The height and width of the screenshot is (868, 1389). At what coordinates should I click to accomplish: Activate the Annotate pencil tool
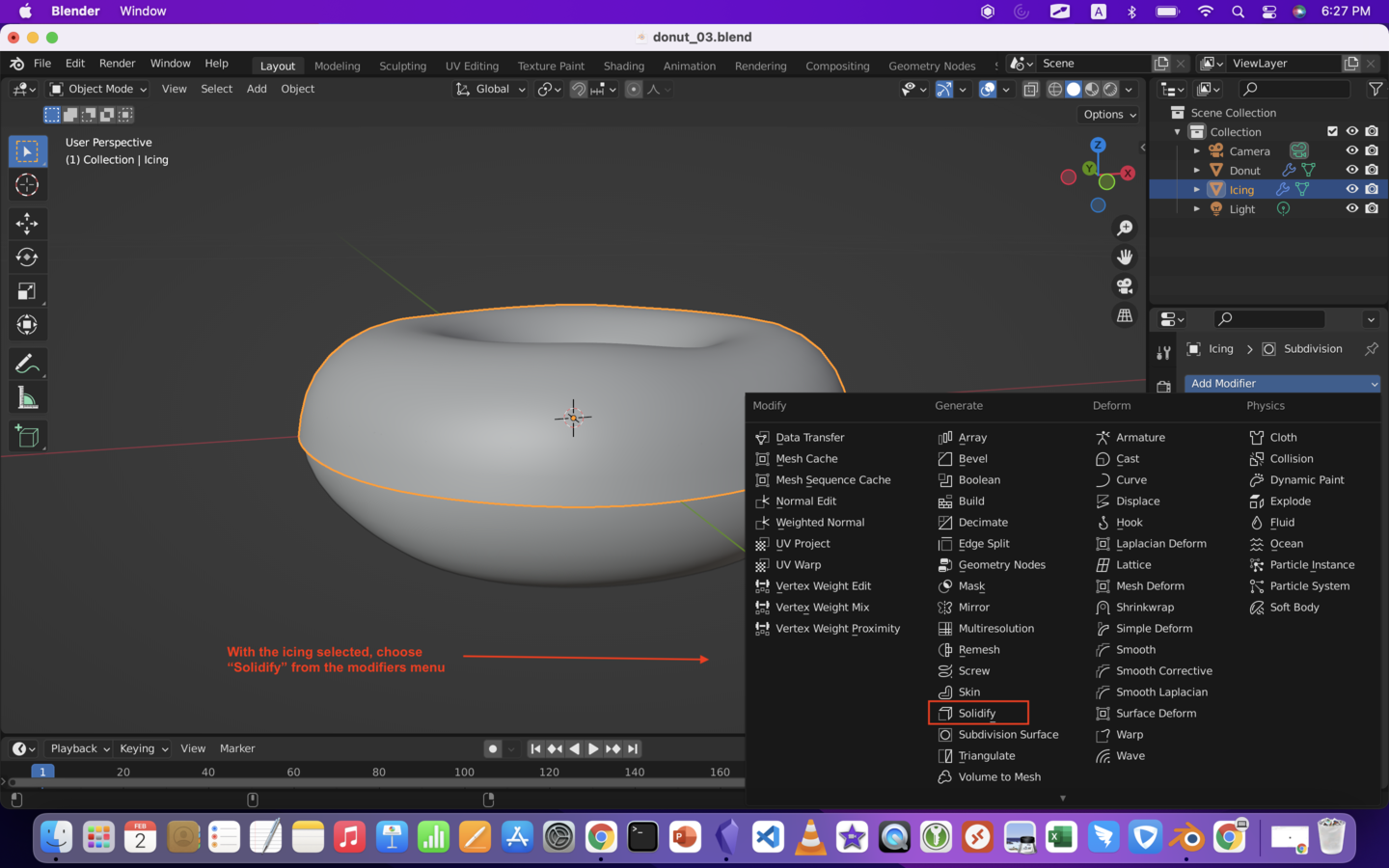tap(27, 365)
